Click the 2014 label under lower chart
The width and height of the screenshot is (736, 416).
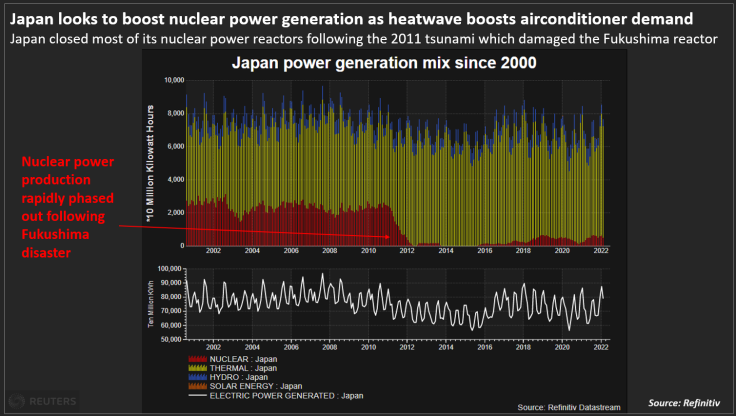446,347
